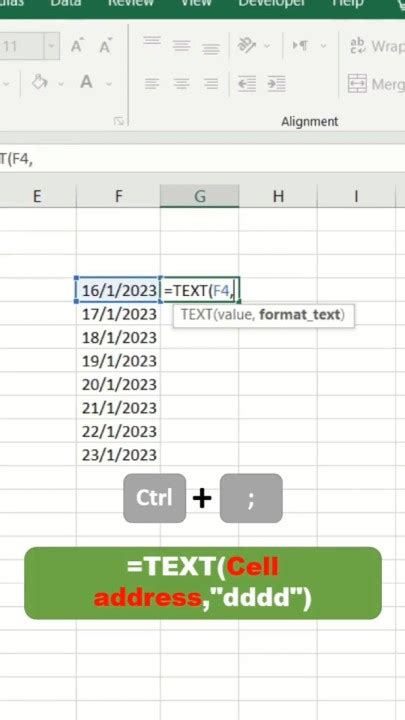Viewport: 405px width, 720px height.
Task: Expand the font color dropdown arrow
Action: (x=109, y=84)
